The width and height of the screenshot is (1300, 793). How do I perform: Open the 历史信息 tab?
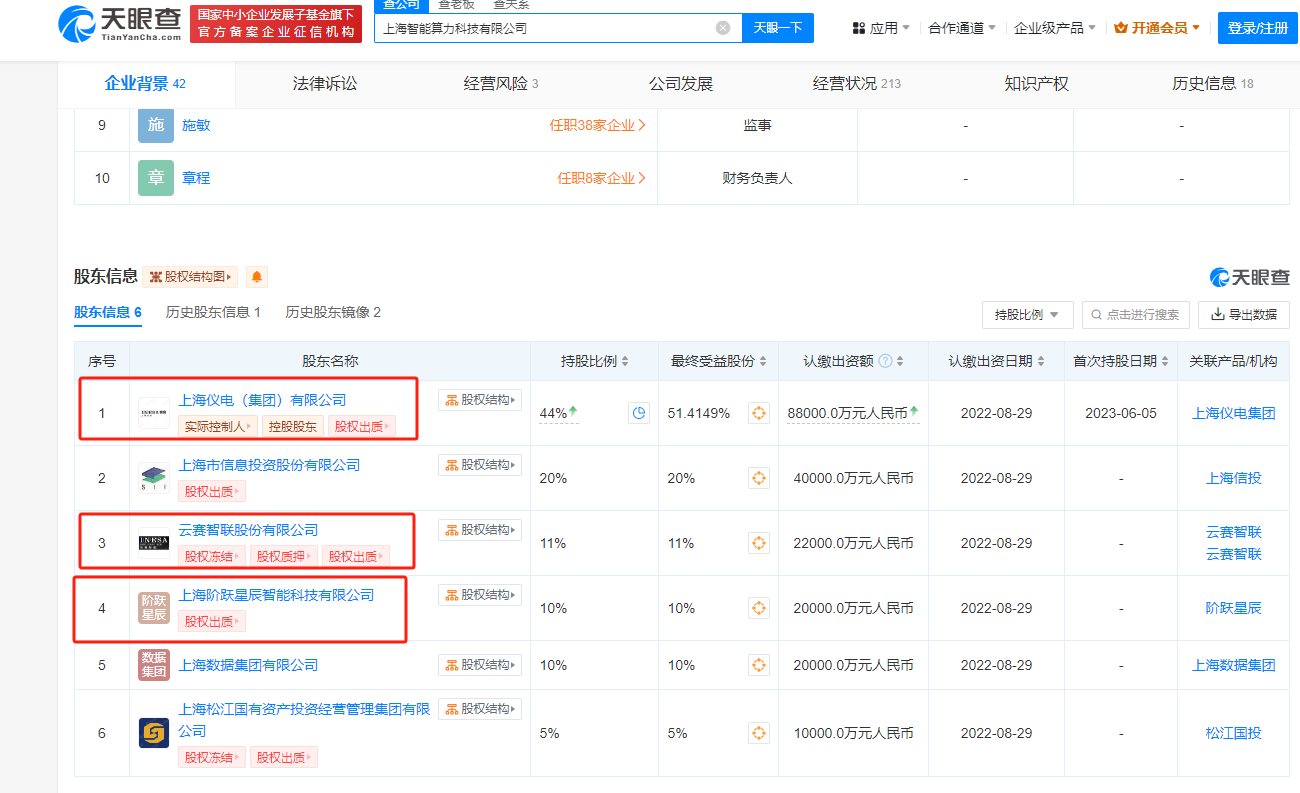tap(1213, 84)
